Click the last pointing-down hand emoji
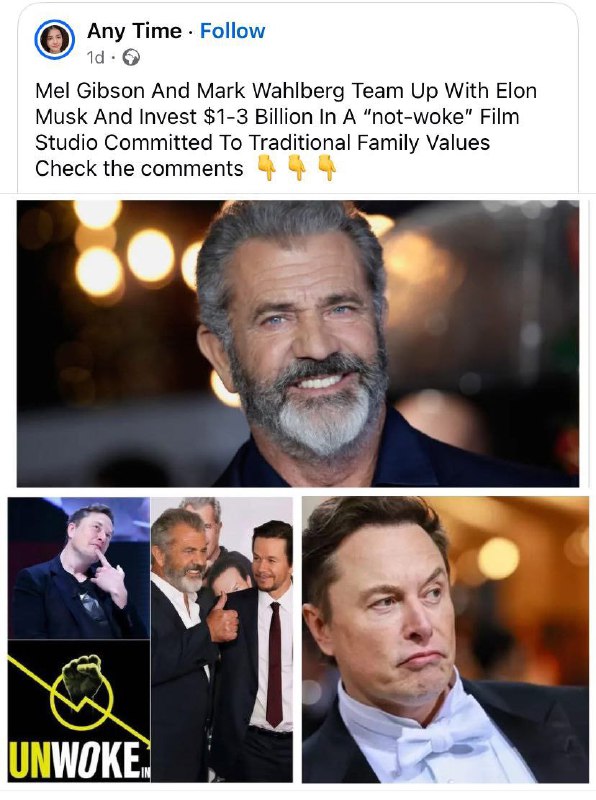 [x=328, y=168]
